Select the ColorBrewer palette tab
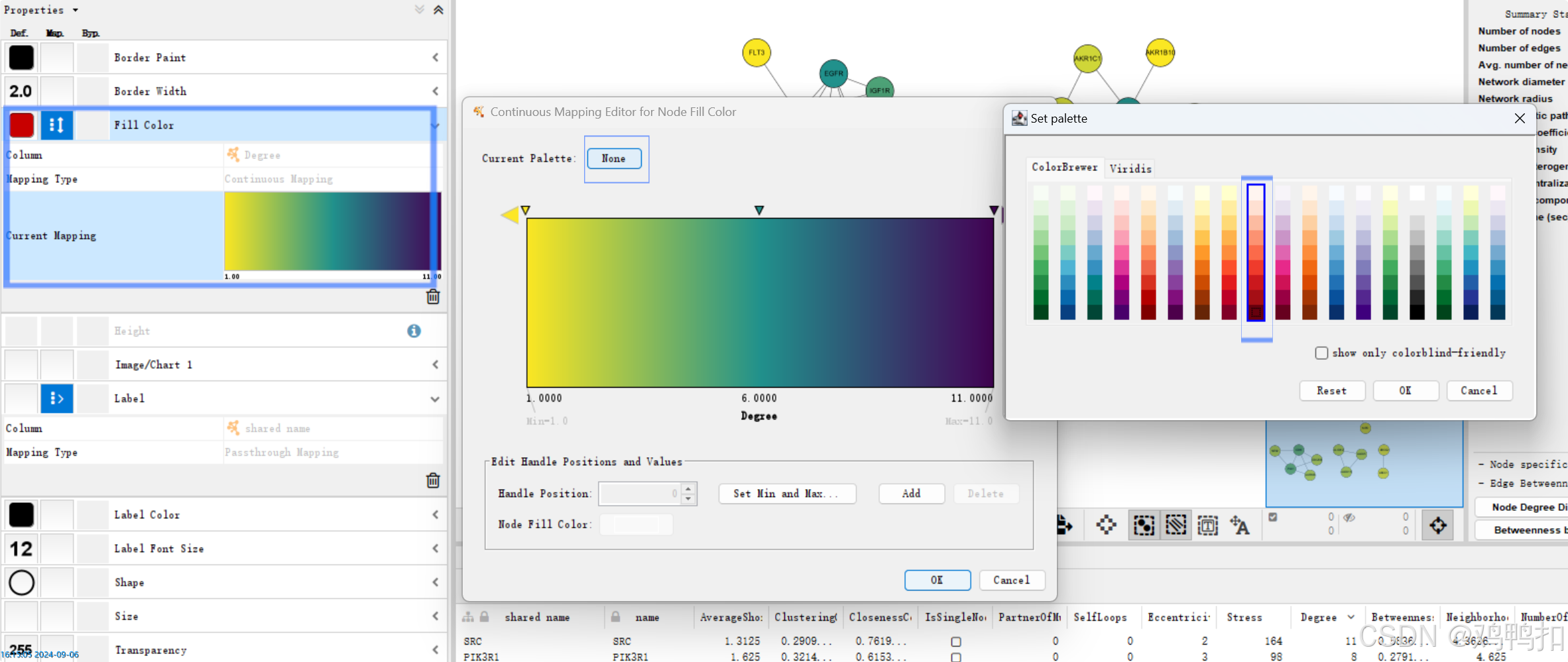 (x=1064, y=167)
